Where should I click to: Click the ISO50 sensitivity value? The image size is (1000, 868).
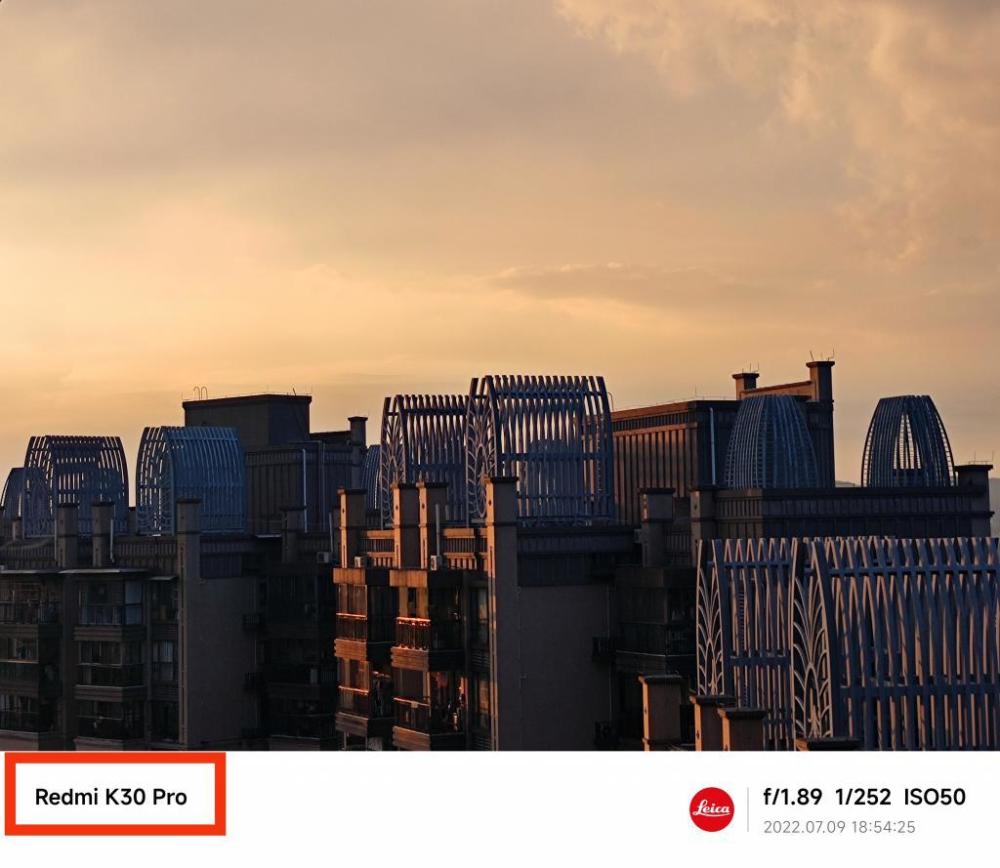point(934,797)
